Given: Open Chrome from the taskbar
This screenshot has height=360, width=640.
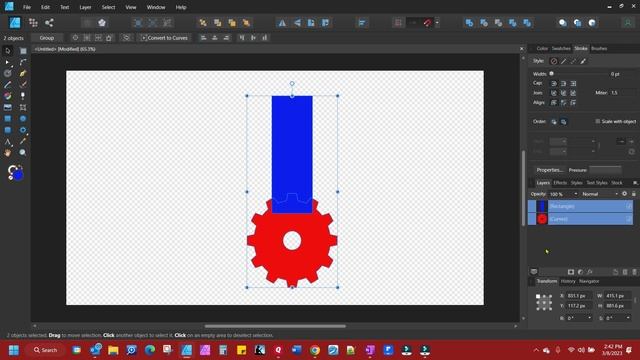Looking at the screenshot, I should pyautogui.click(x=314, y=350).
